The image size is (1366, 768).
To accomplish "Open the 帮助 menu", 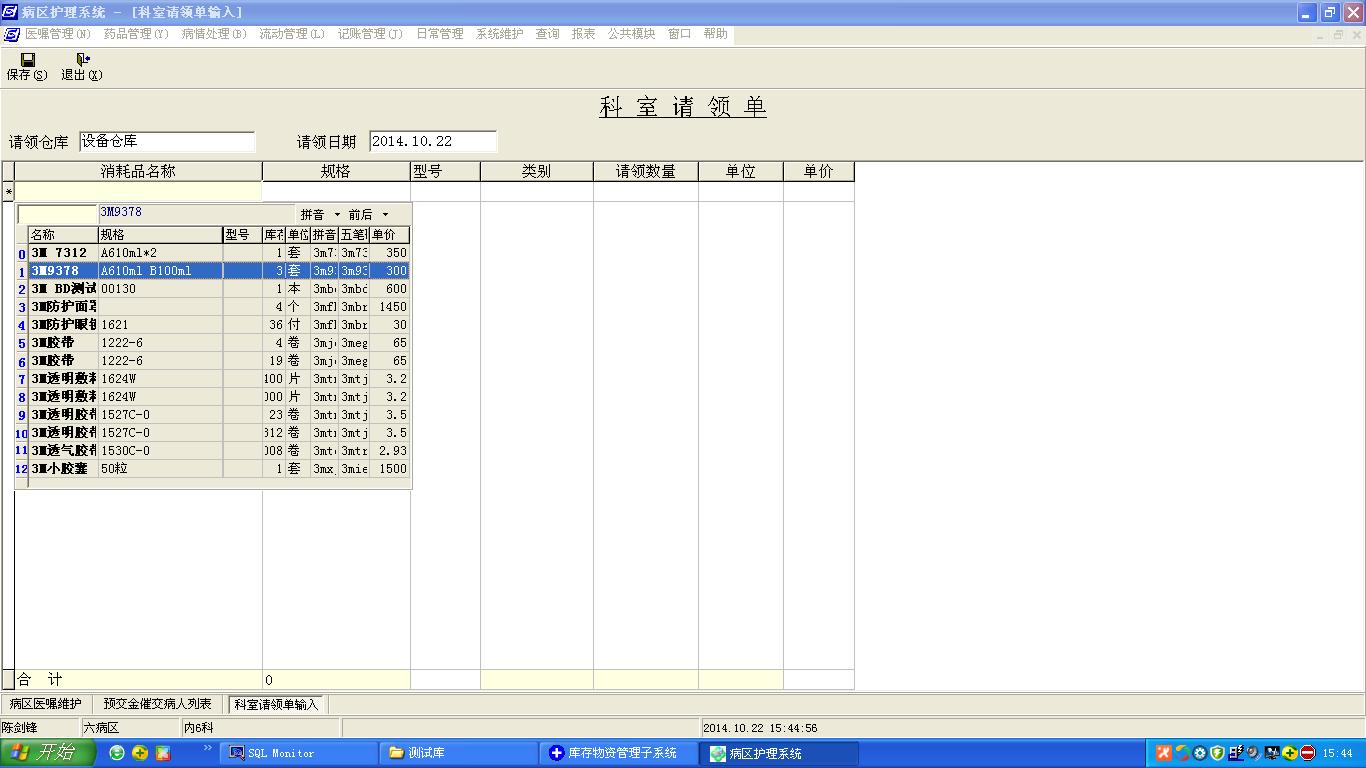I will [716, 34].
